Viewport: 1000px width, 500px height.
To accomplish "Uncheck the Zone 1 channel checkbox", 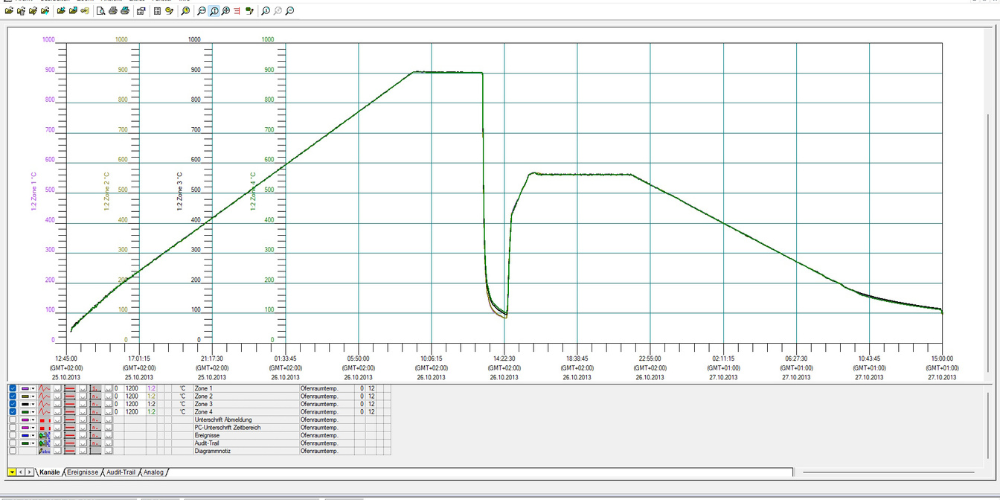I will [12, 387].
